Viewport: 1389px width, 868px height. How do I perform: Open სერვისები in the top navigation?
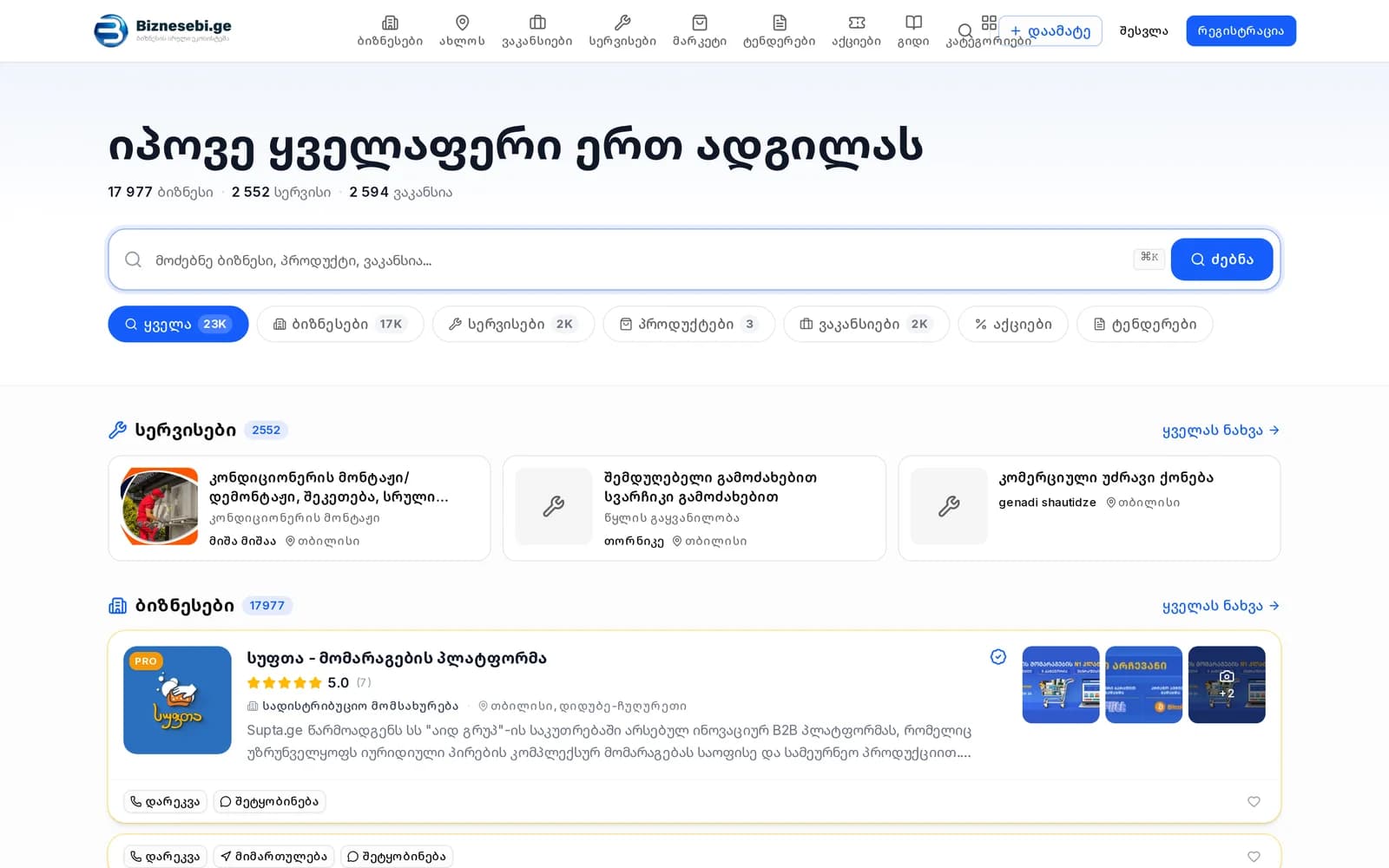coord(622,31)
